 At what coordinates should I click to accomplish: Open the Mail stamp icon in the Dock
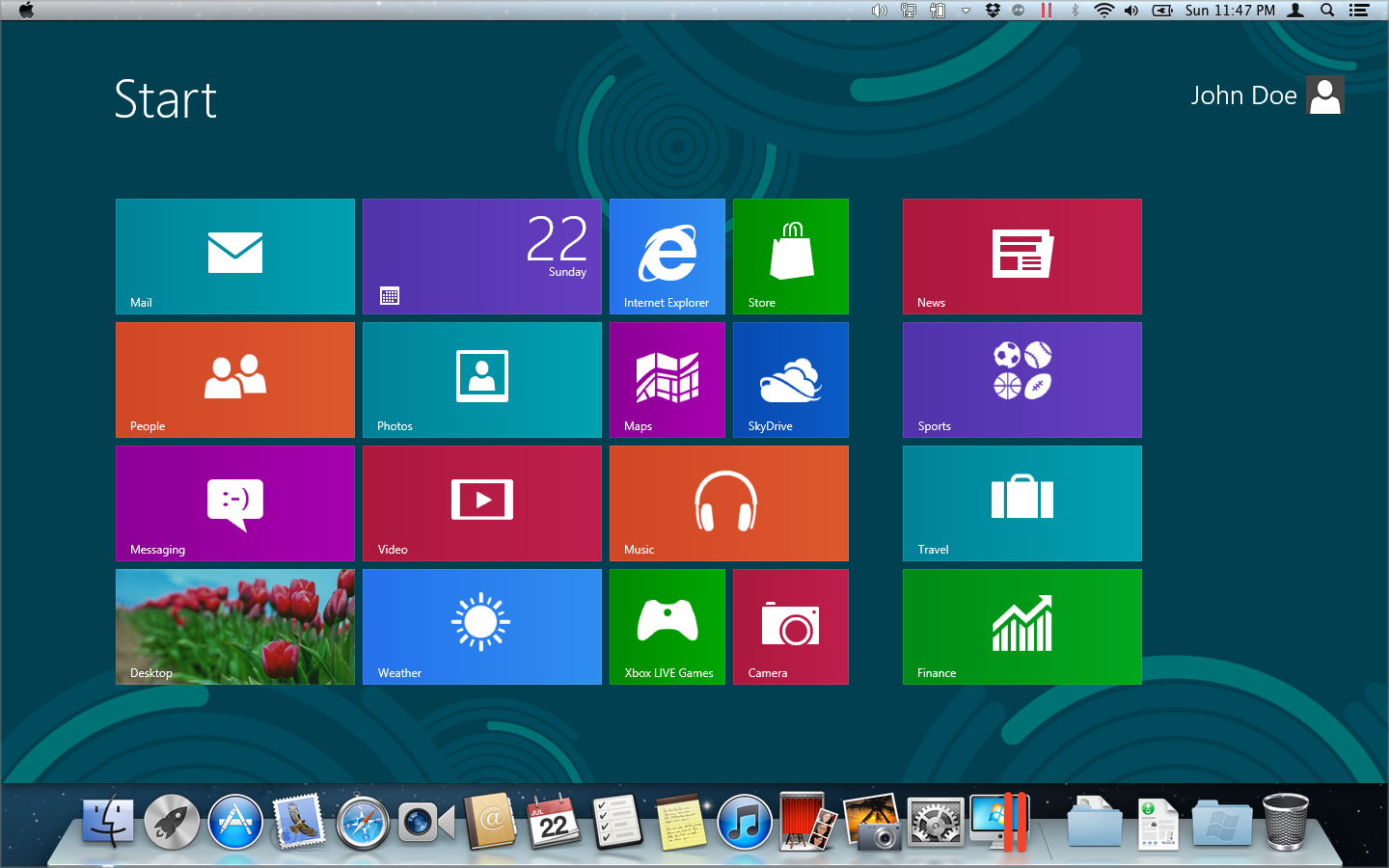tap(299, 823)
